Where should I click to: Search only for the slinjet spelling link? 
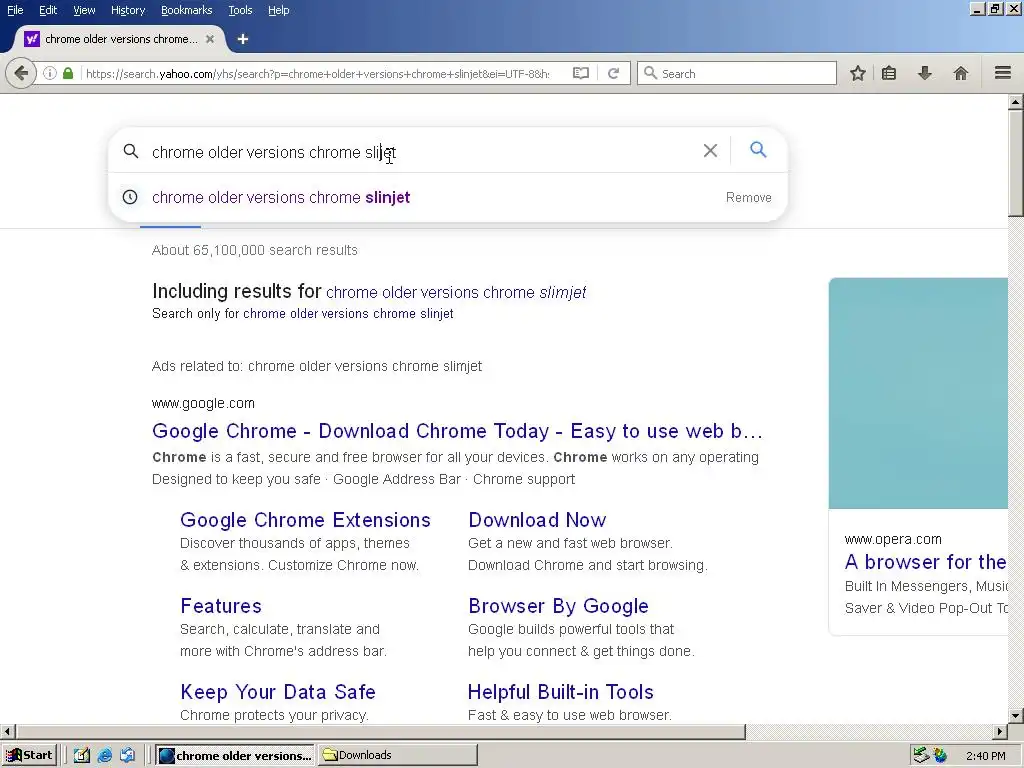348,313
